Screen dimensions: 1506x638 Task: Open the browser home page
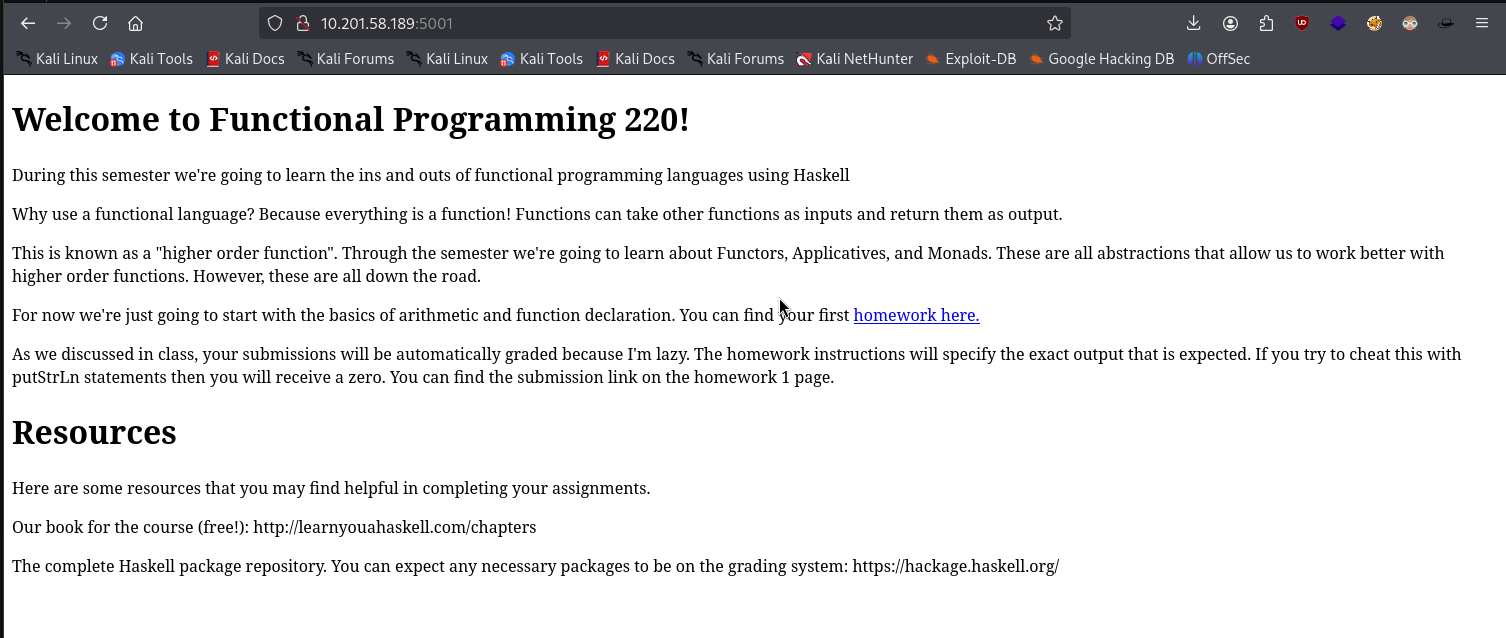point(136,23)
